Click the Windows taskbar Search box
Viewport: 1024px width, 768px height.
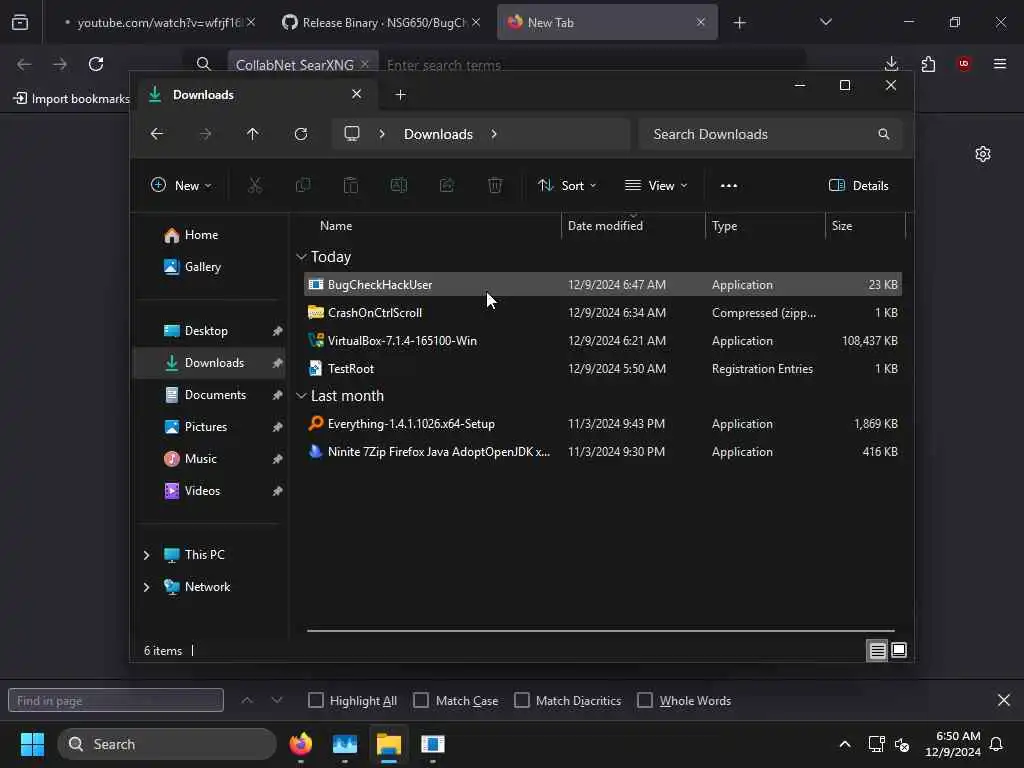point(167,744)
